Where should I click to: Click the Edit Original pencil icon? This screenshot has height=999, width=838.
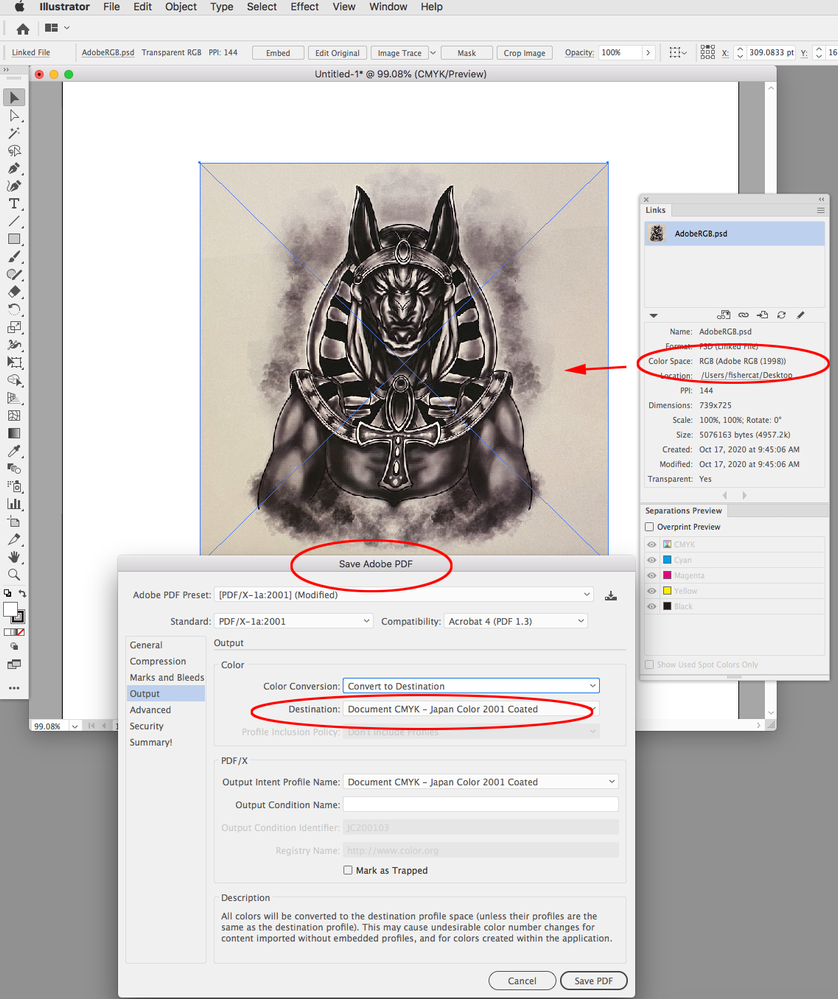point(800,315)
